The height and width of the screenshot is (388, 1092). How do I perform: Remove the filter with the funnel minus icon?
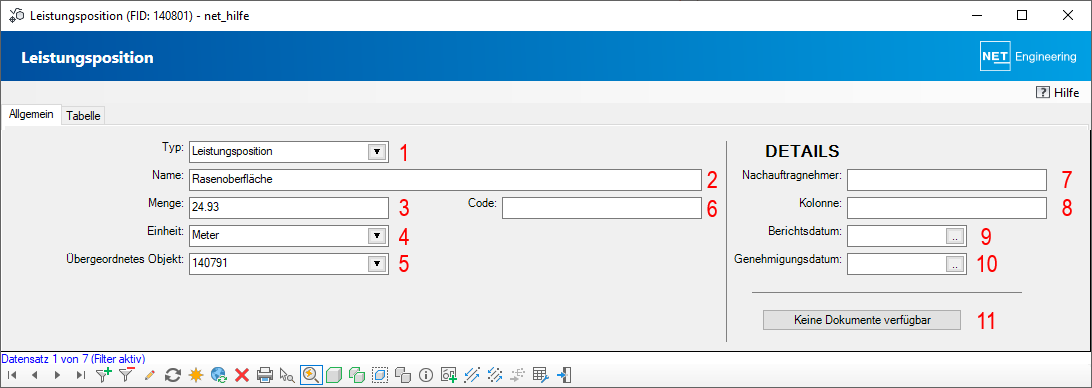[x=126, y=375]
